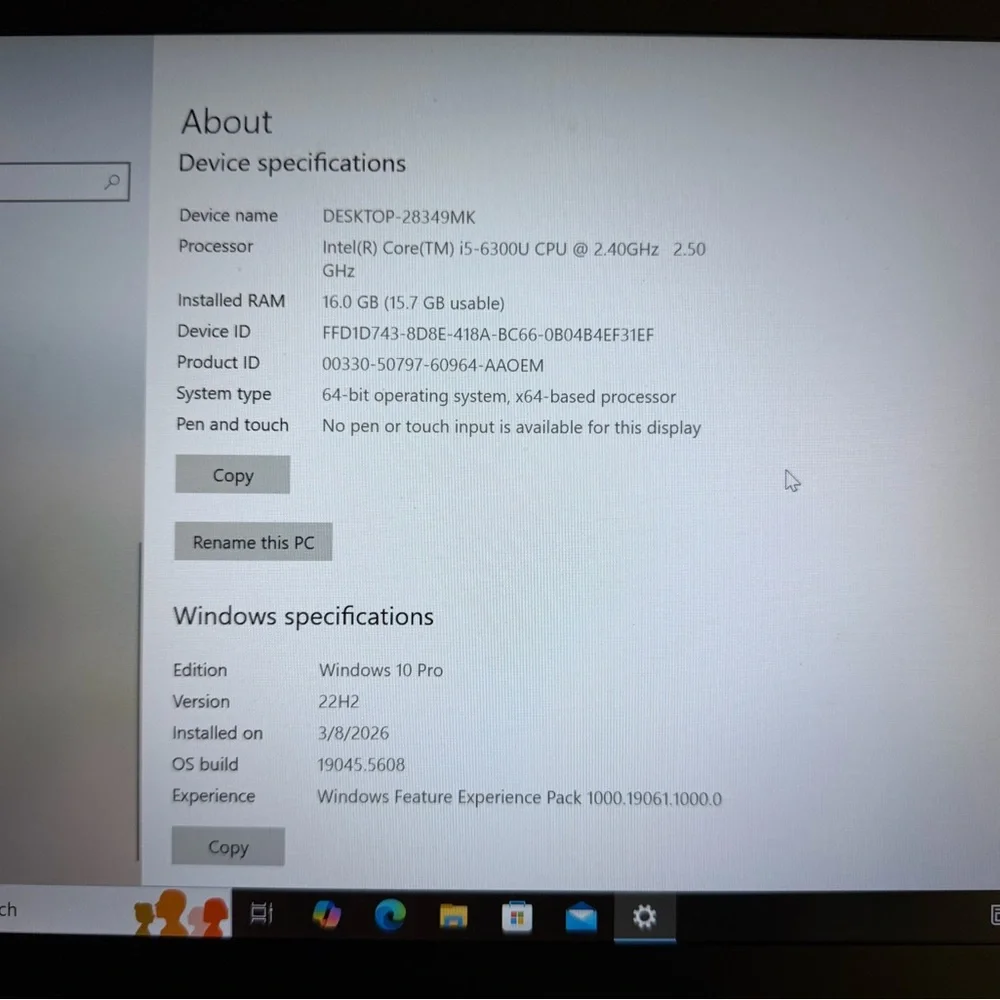This screenshot has width=1000, height=1000.
Task: Copy the Windows specifications
Action: tap(228, 846)
